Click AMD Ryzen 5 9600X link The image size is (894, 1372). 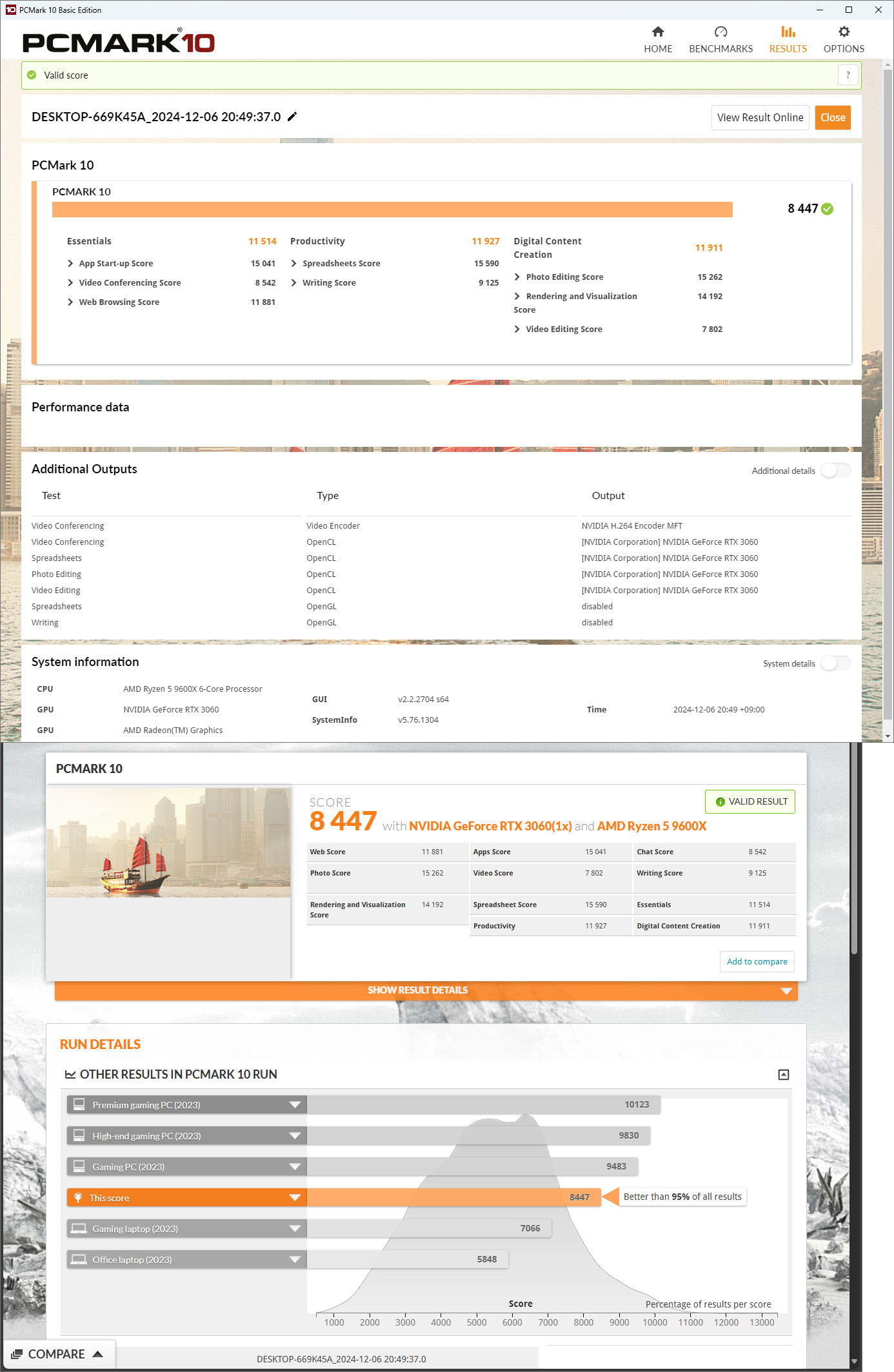click(651, 826)
